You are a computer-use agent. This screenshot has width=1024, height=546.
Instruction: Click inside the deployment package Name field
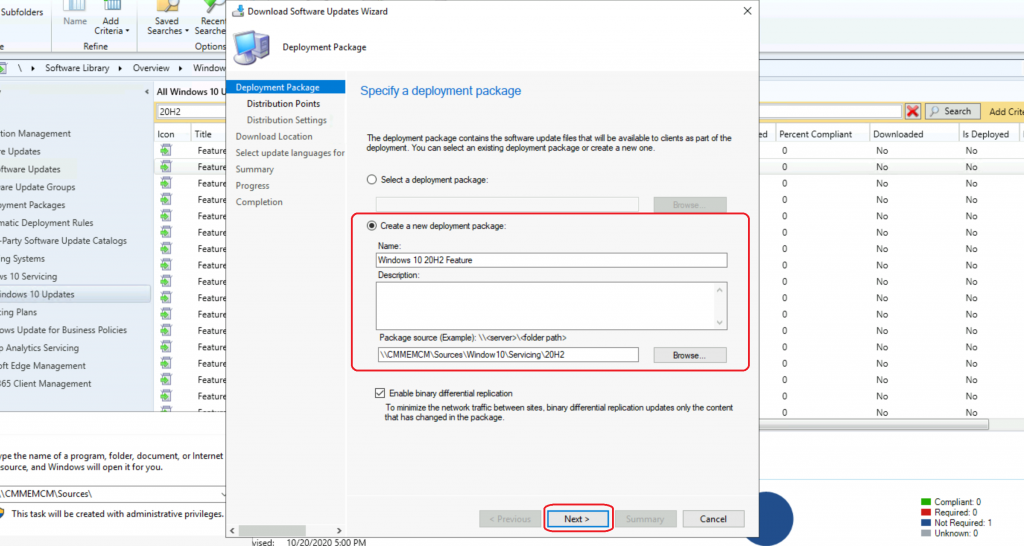click(551, 260)
